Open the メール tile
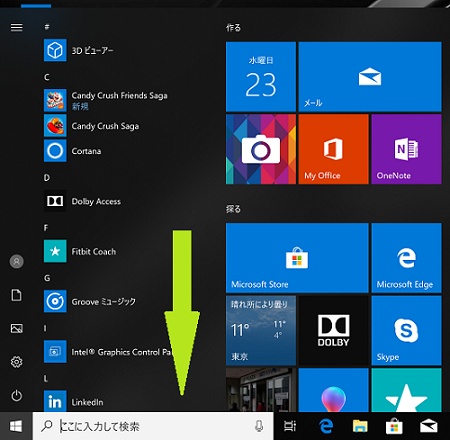This screenshot has width=450, height=440. [x=370, y=77]
